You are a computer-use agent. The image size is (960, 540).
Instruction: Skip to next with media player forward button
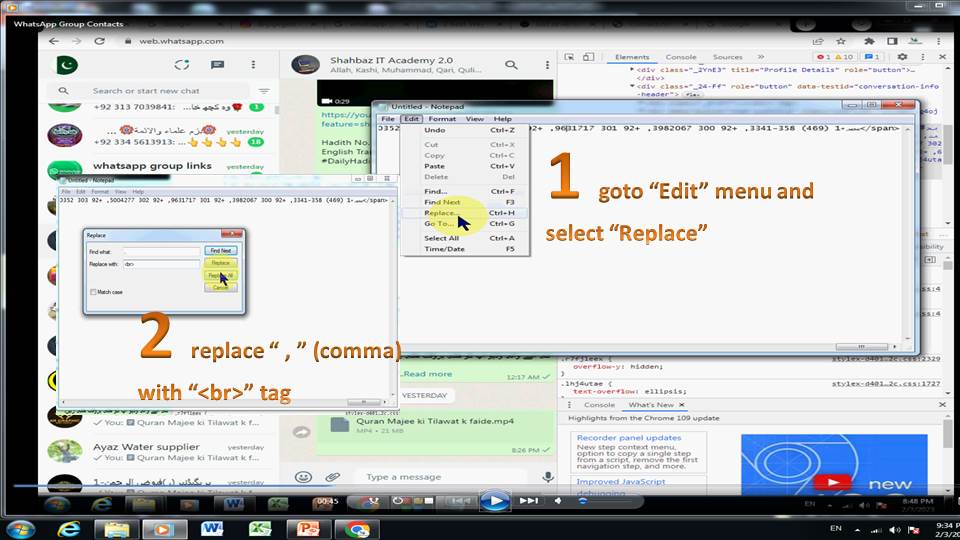pyautogui.click(x=529, y=501)
